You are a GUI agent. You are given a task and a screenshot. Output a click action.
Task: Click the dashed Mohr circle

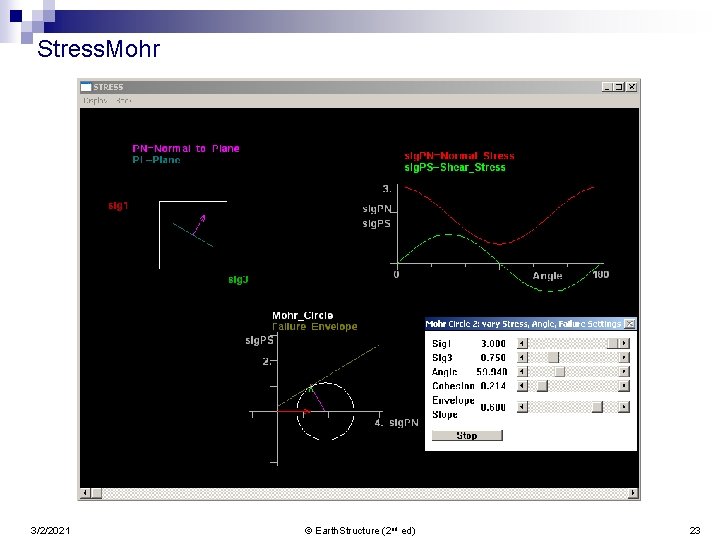326,411
